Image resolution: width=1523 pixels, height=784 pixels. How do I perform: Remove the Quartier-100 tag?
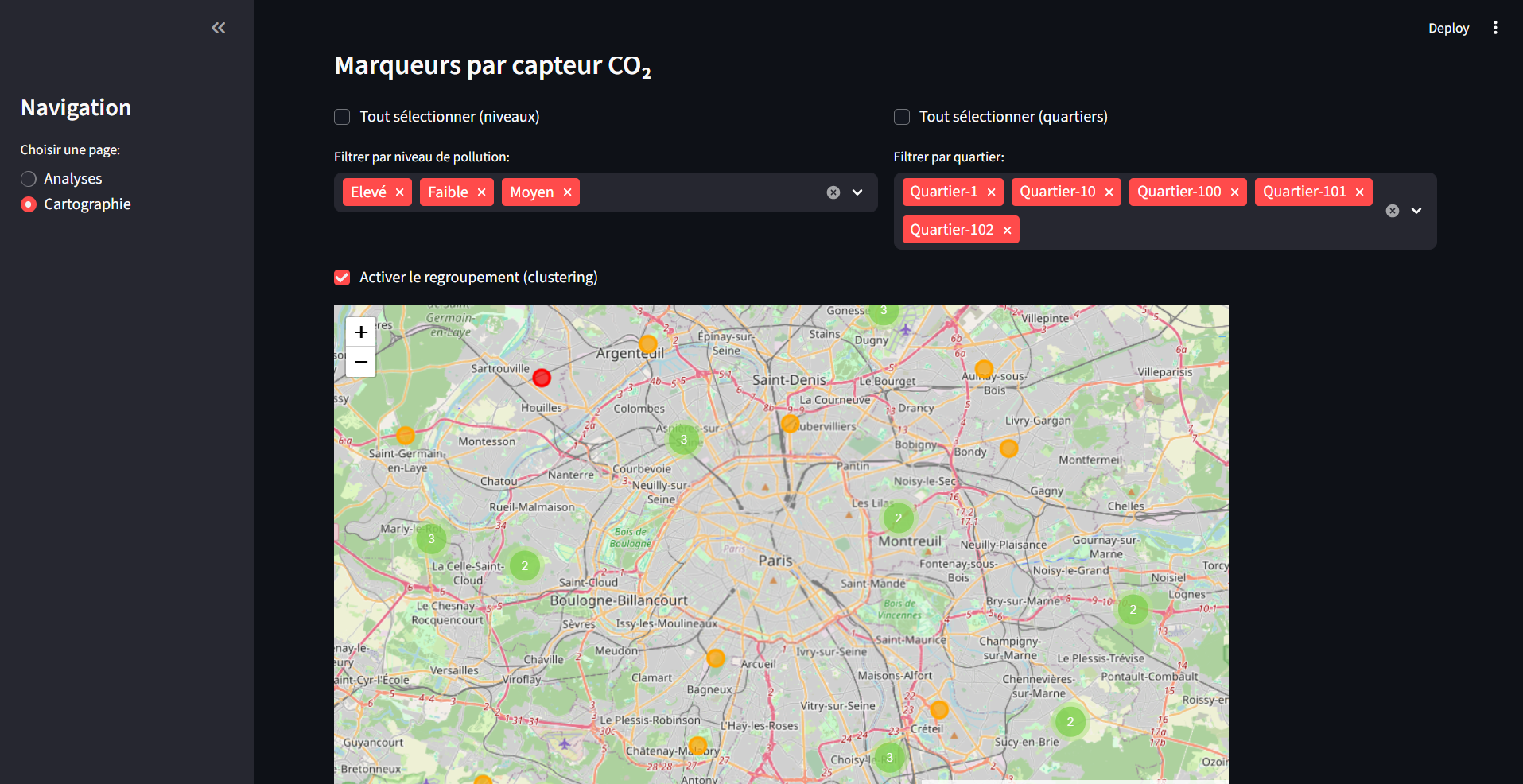1234,192
